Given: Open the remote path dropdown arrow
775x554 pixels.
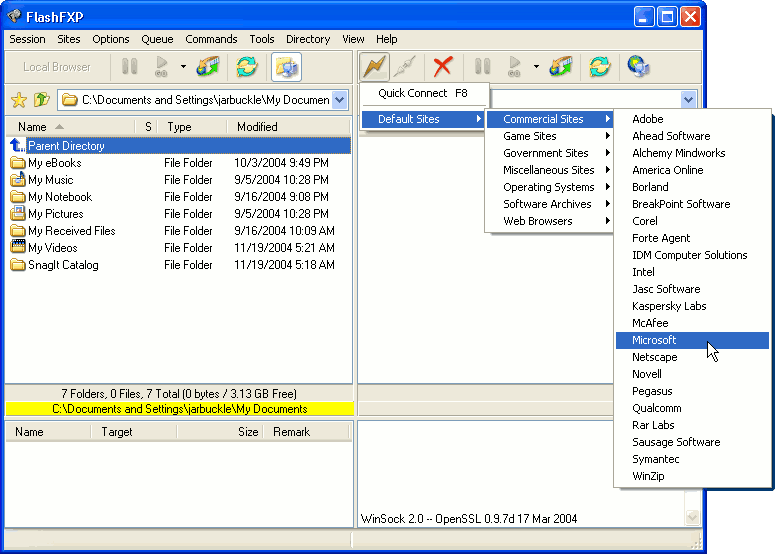Looking at the screenshot, I should [688, 100].
